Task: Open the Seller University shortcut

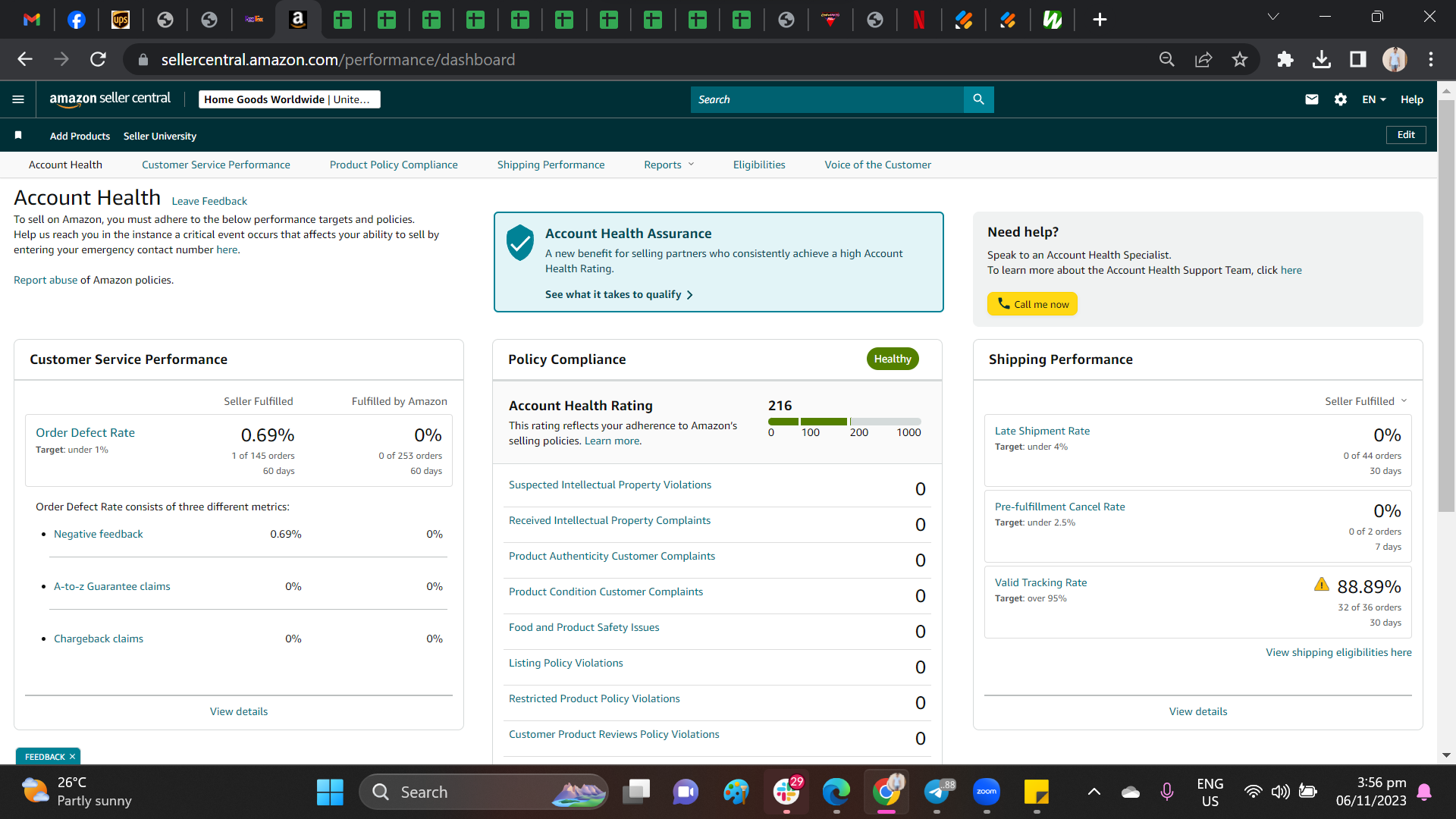Action: pyautogui.click(x=159, y=136)
